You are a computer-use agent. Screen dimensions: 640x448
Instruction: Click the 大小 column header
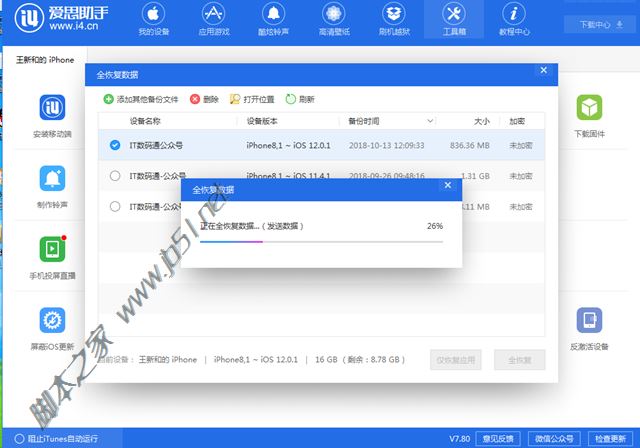tap(482, 121)
